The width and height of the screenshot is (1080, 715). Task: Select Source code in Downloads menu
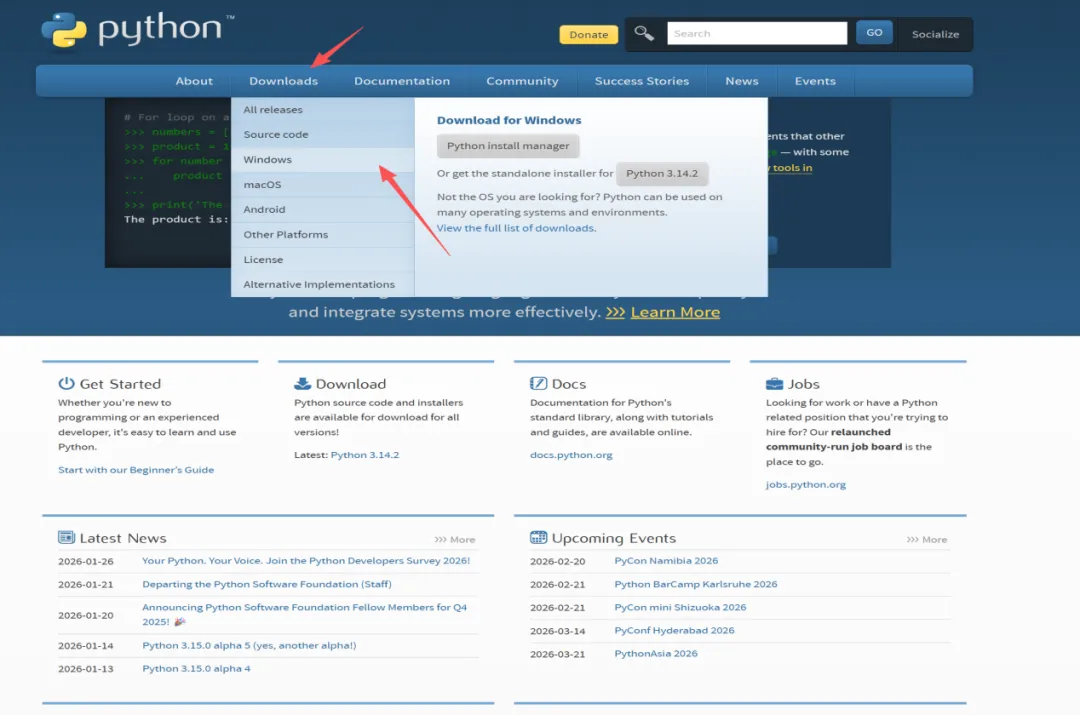[x=322, y=134]
